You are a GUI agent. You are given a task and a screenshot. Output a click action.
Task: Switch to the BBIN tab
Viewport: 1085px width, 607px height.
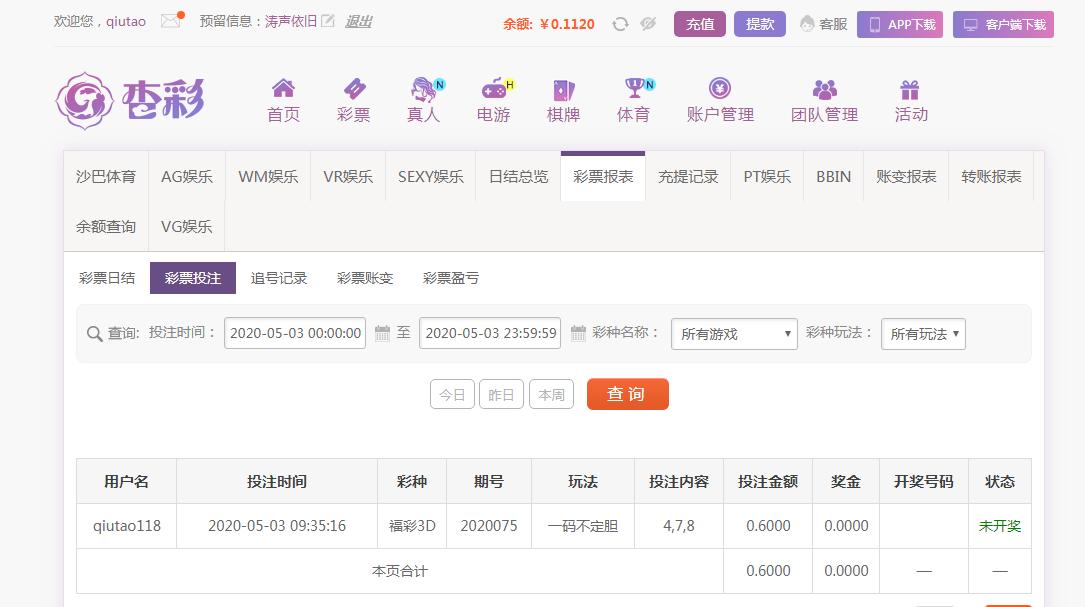tap(833, 176)
